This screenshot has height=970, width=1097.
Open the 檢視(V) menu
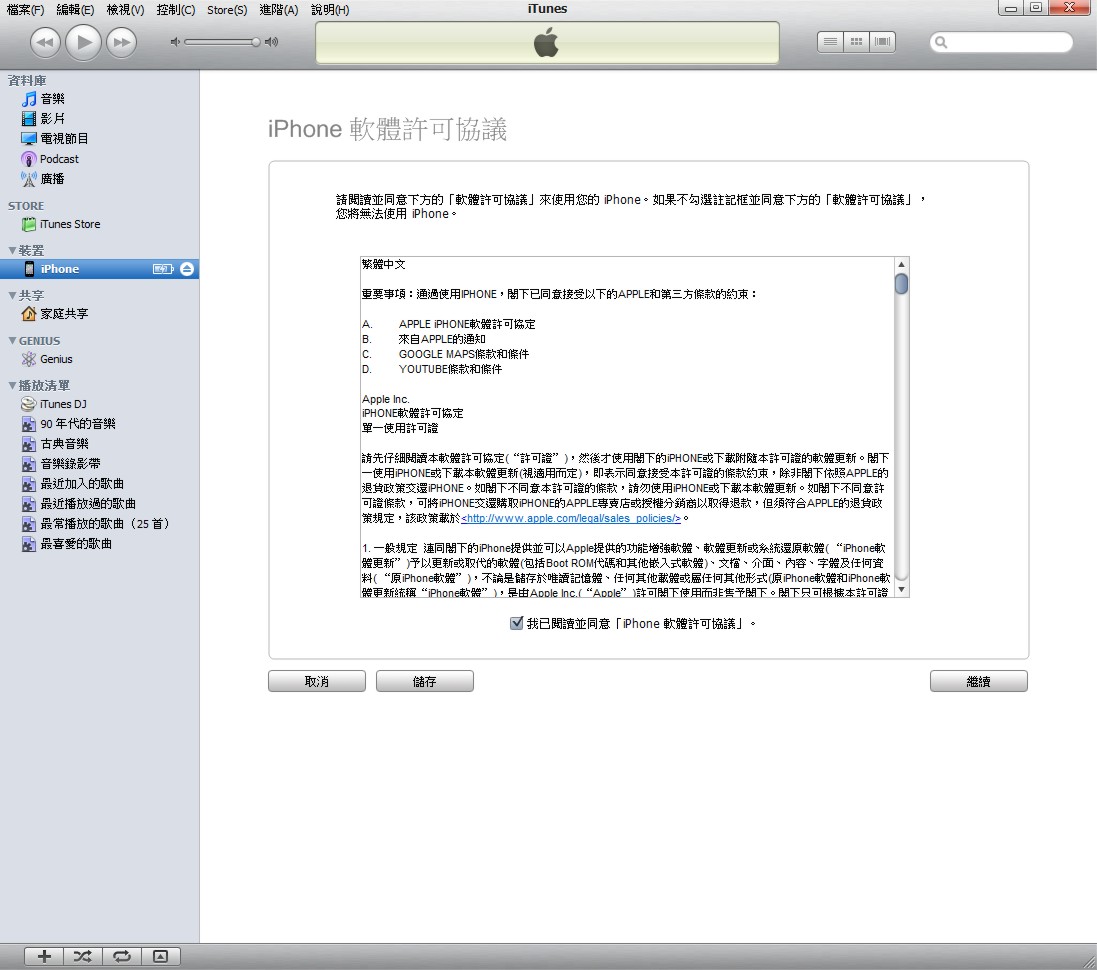click(125, 10)
